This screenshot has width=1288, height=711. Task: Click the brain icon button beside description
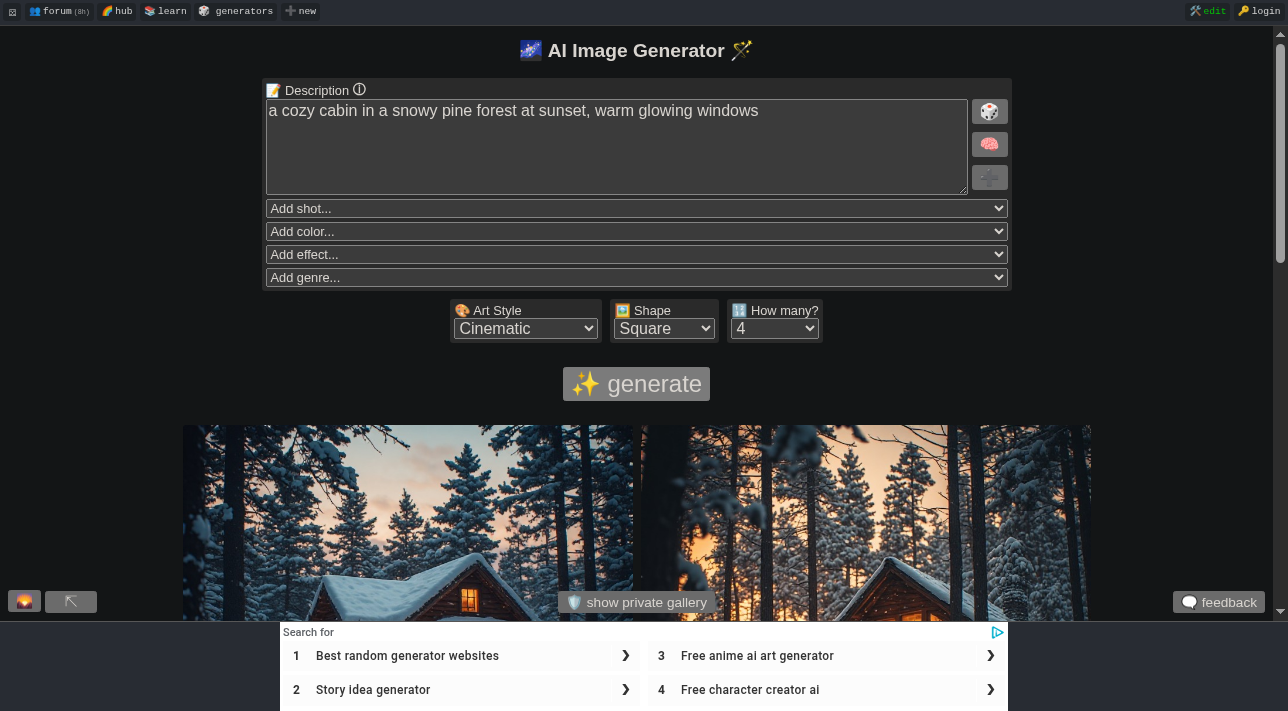[x=989, y=144]
